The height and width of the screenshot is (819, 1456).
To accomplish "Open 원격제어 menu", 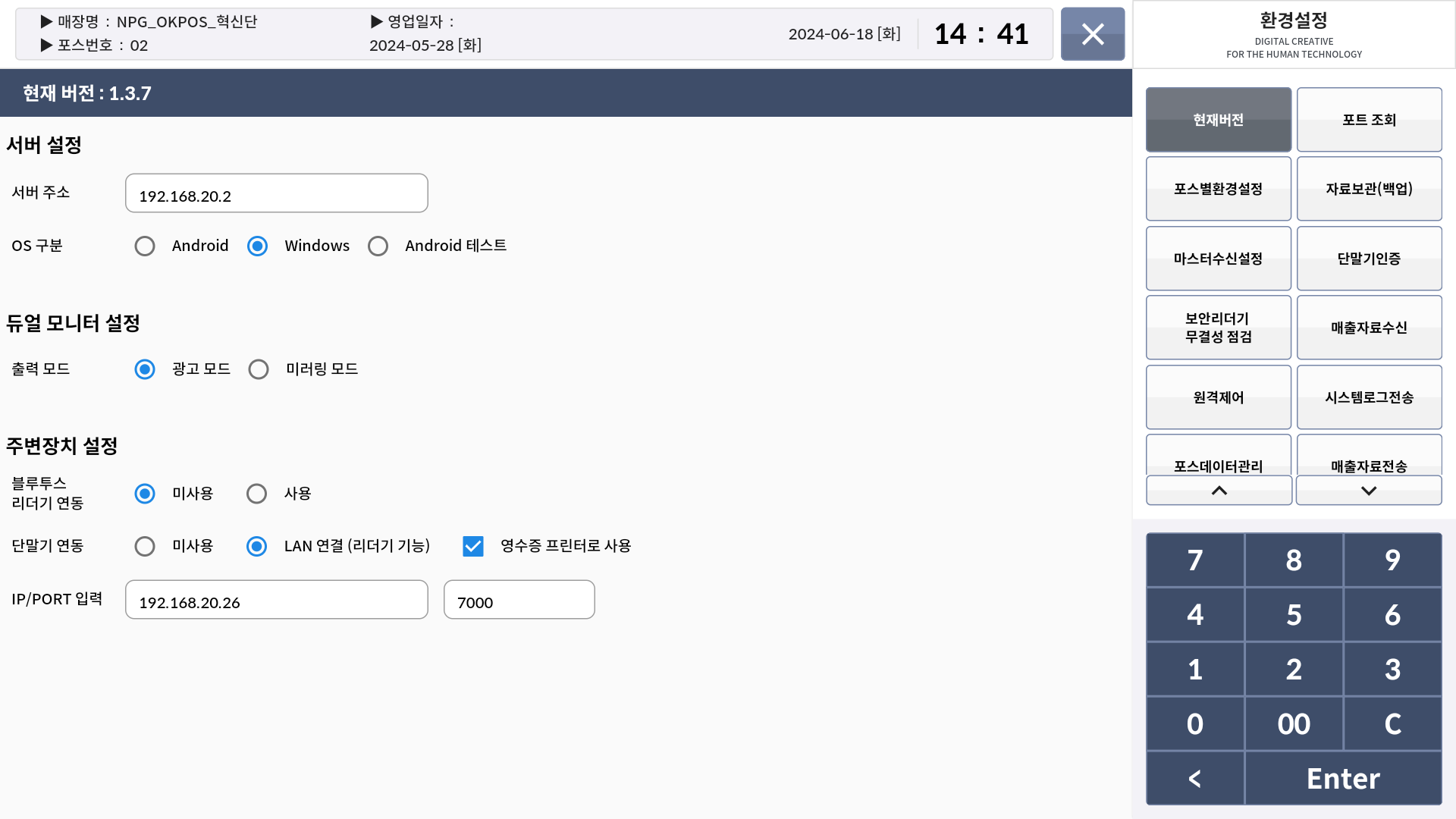I will (1218, 397).
